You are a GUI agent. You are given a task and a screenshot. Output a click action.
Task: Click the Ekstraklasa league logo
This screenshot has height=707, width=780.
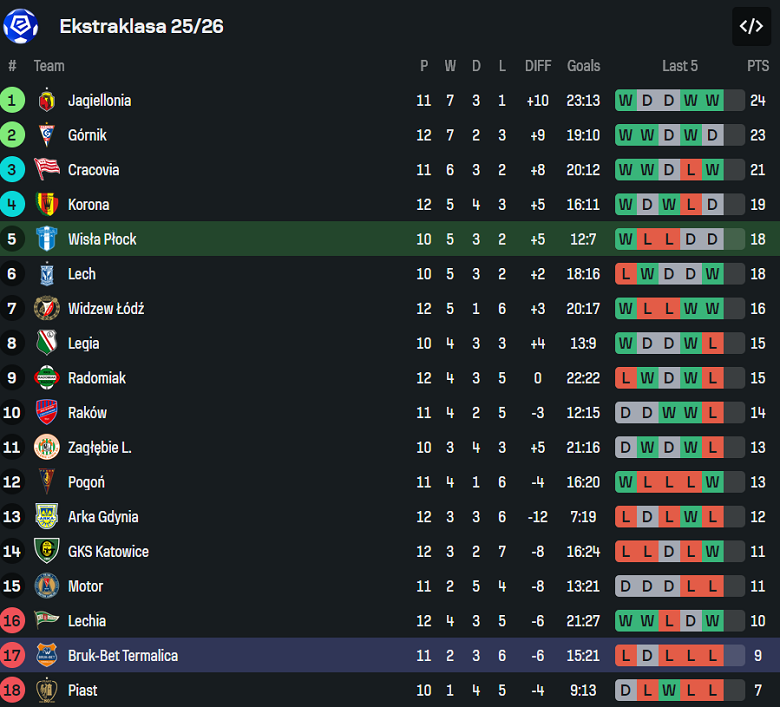click(20, 26)
